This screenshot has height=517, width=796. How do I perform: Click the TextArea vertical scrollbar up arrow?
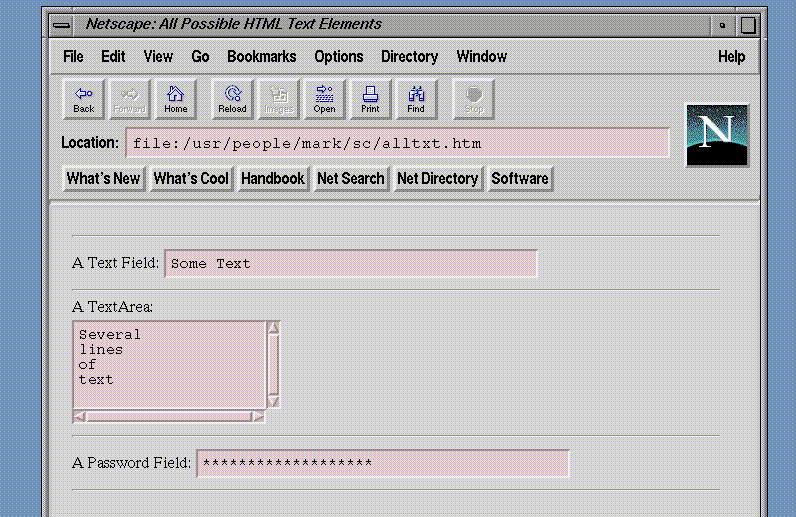[x=273, y=328]
